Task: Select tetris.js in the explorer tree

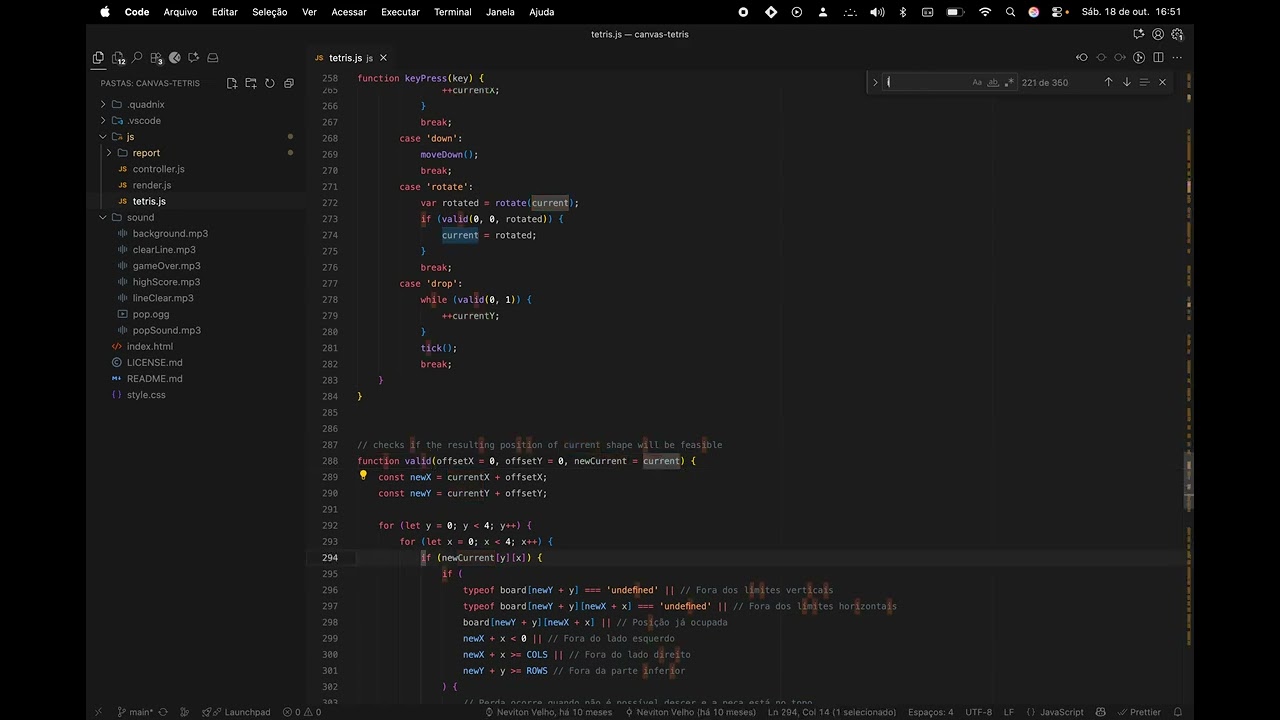Action: (x=149, y=201)
